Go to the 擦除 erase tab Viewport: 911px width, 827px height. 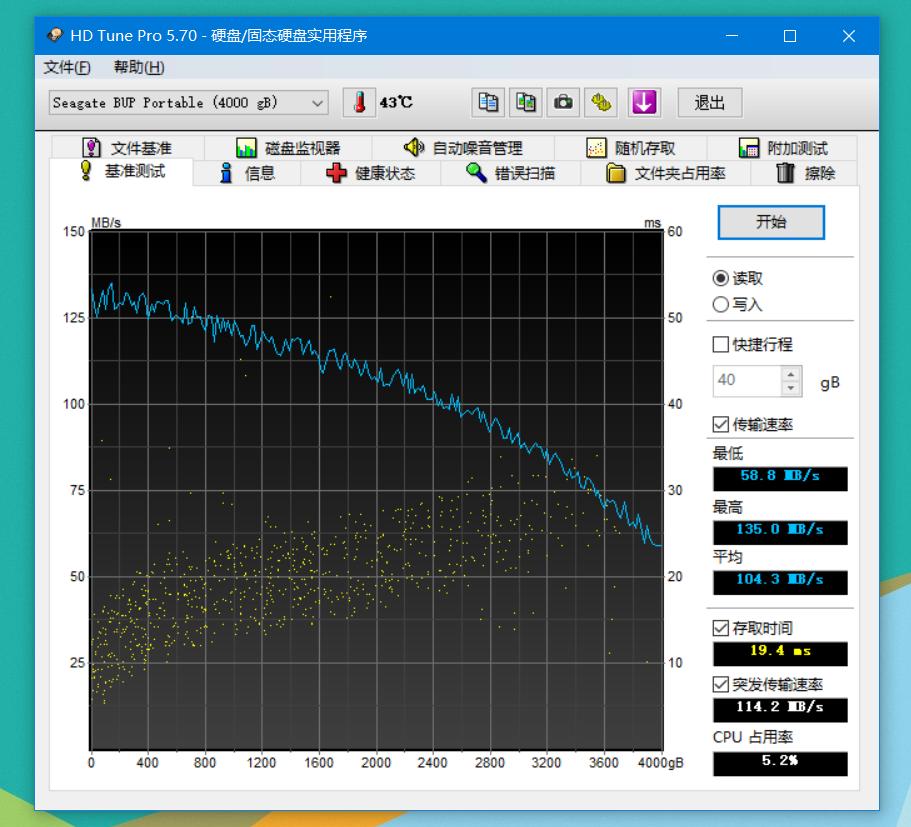pyautogui.click(x=806, y=173)
